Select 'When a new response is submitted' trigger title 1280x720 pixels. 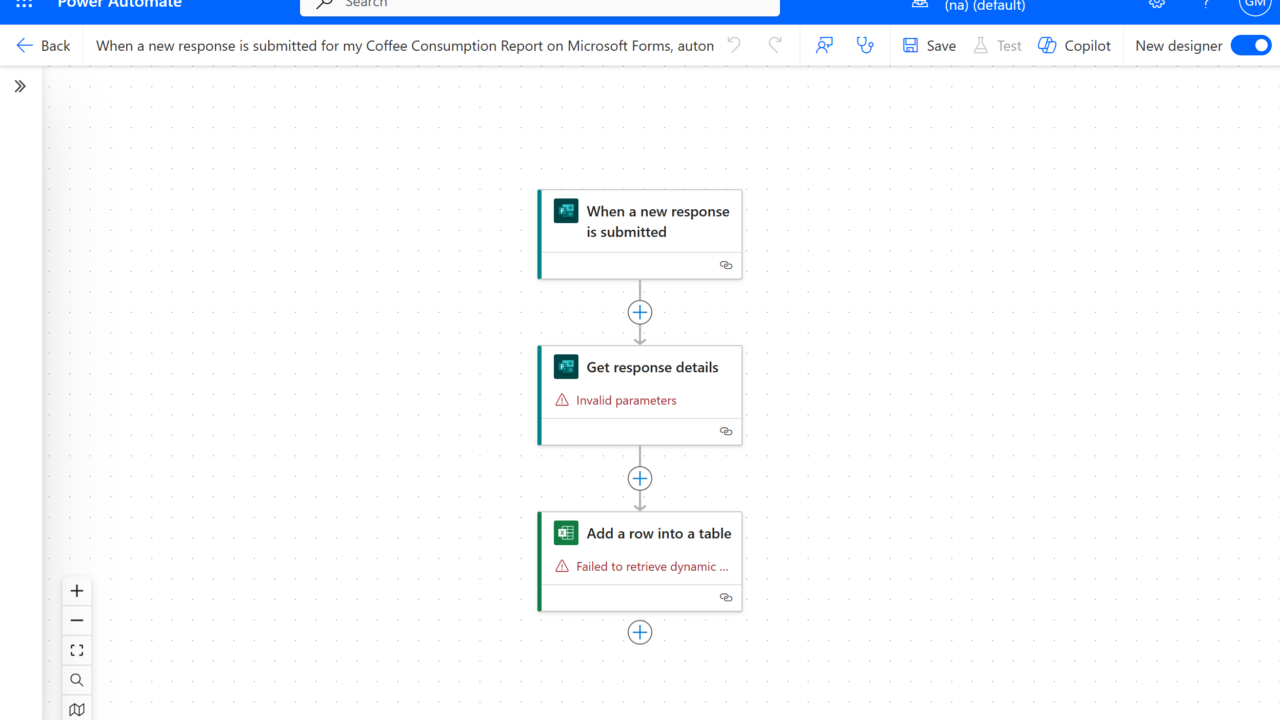tap(658, 221)
